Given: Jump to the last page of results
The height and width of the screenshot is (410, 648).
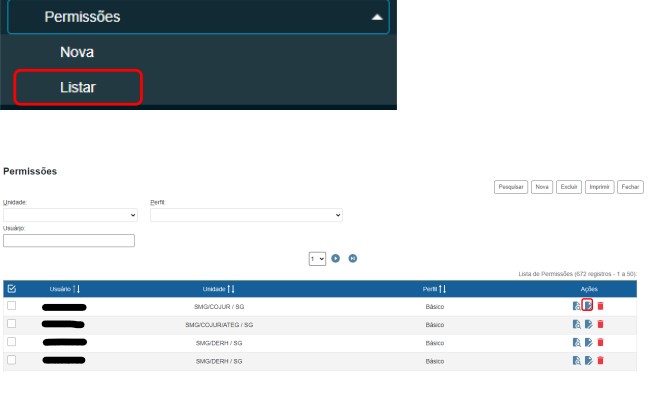Looking at the screenshot, I should tap(353, 258).
